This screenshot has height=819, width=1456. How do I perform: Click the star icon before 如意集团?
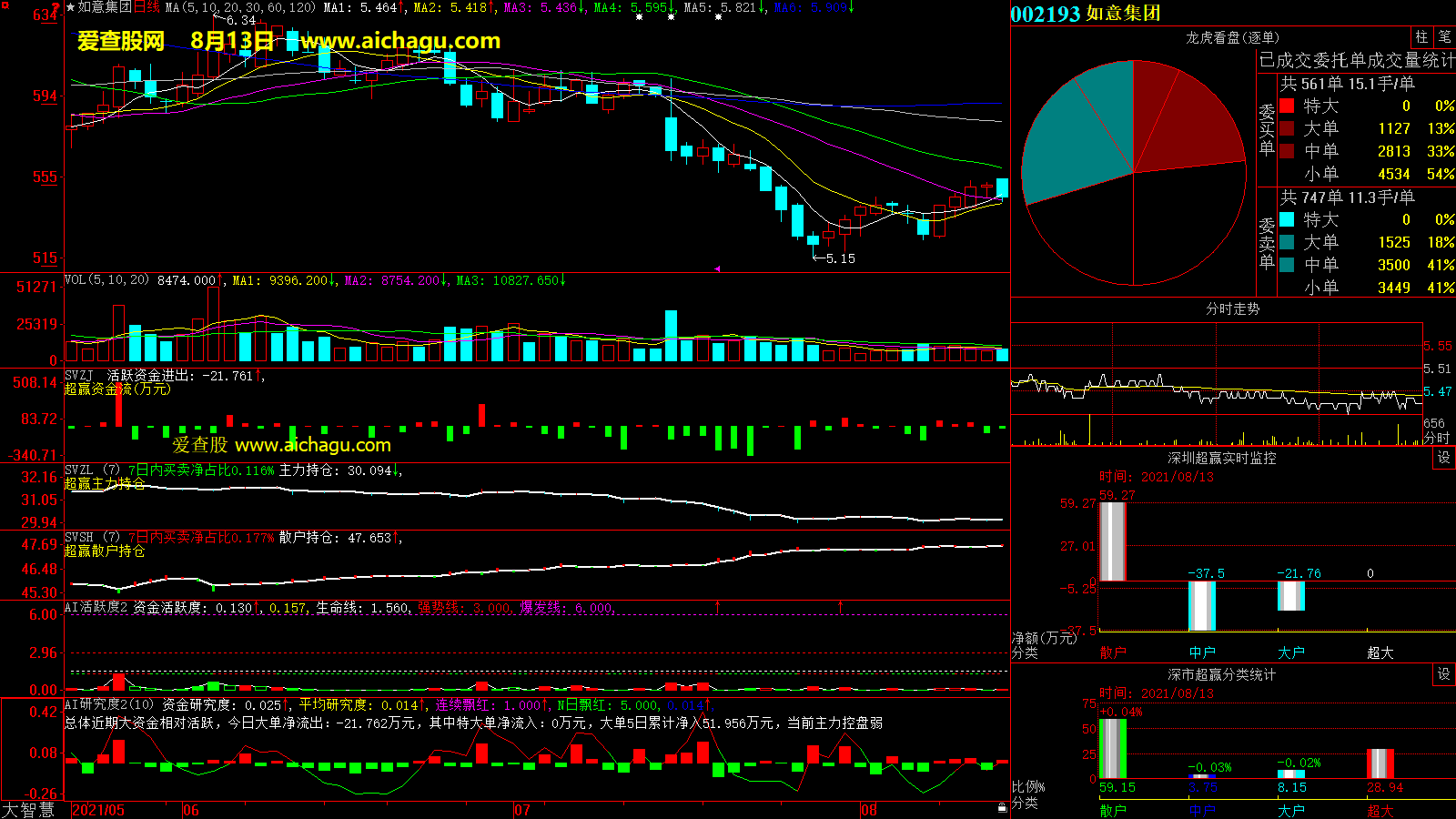pyautogui.click(x=71, y=7)
